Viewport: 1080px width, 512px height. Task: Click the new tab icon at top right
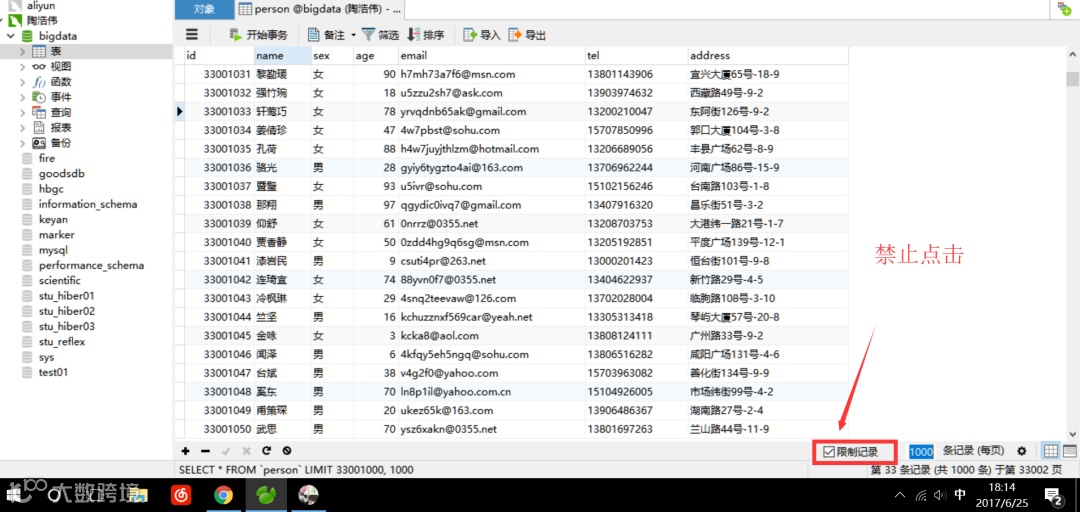click(1064, 9)
